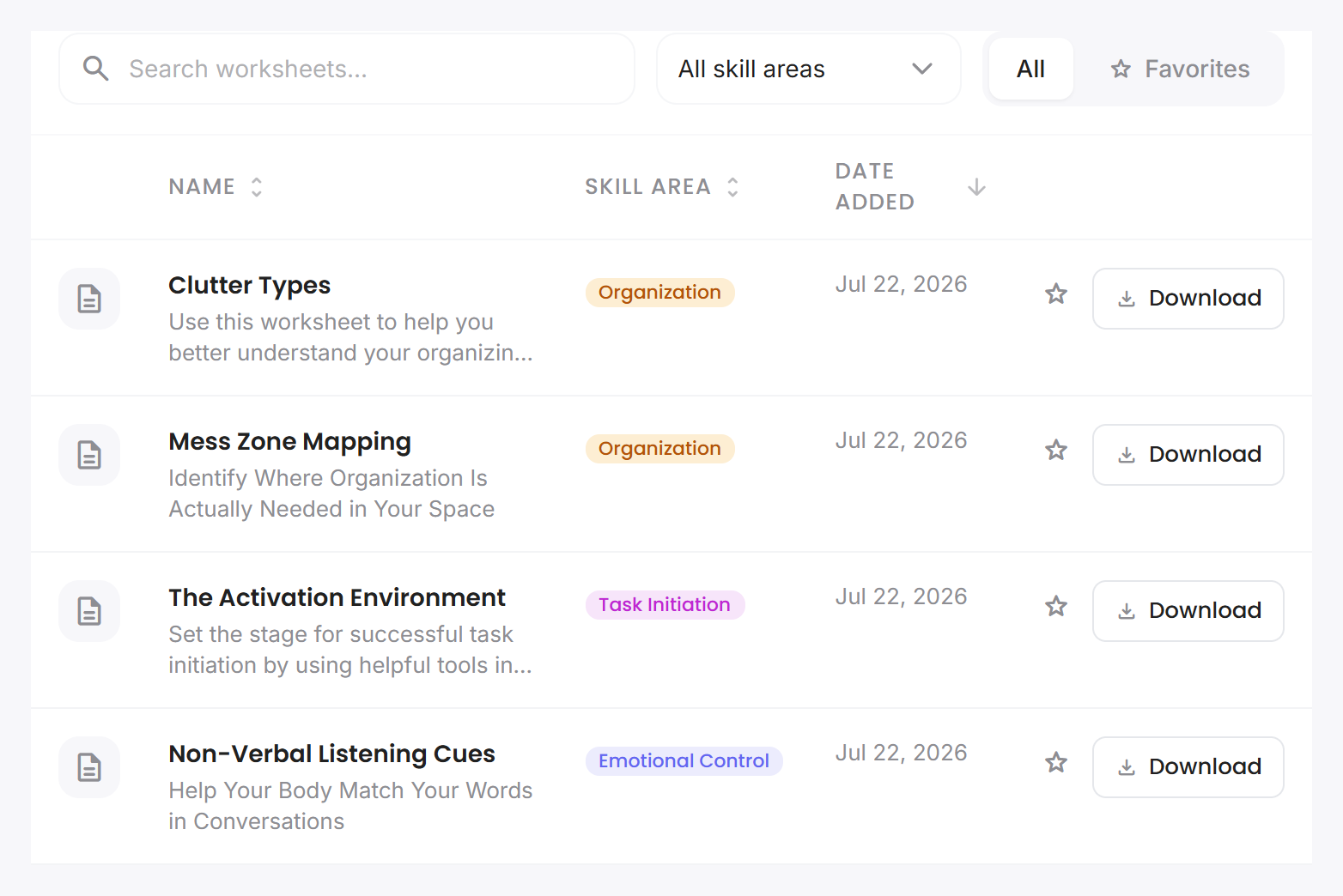
Task: Click Organization tag on Clutter Types
Action: (660, 293)
